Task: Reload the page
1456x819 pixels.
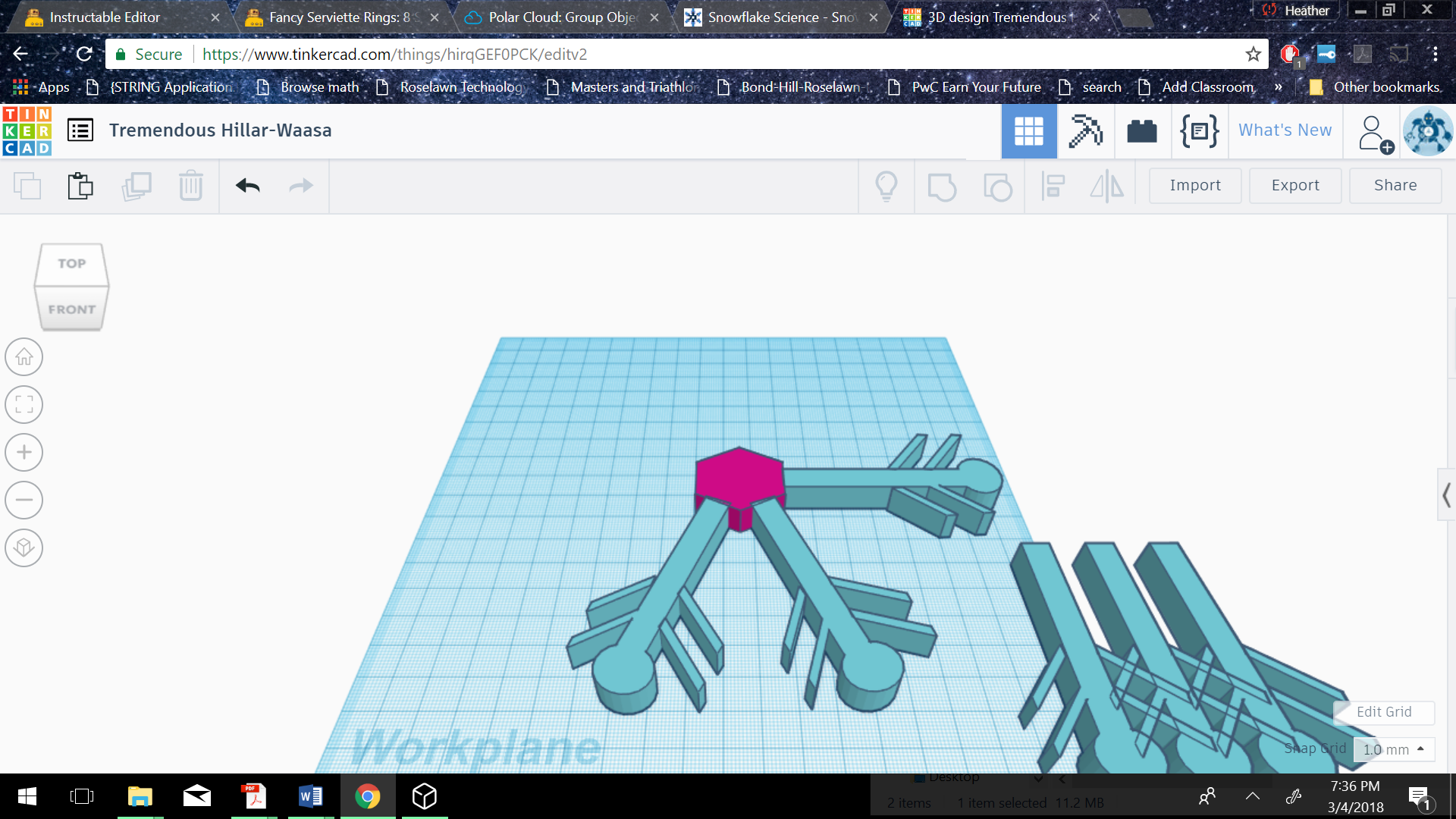Action: [x=84, y=55]
